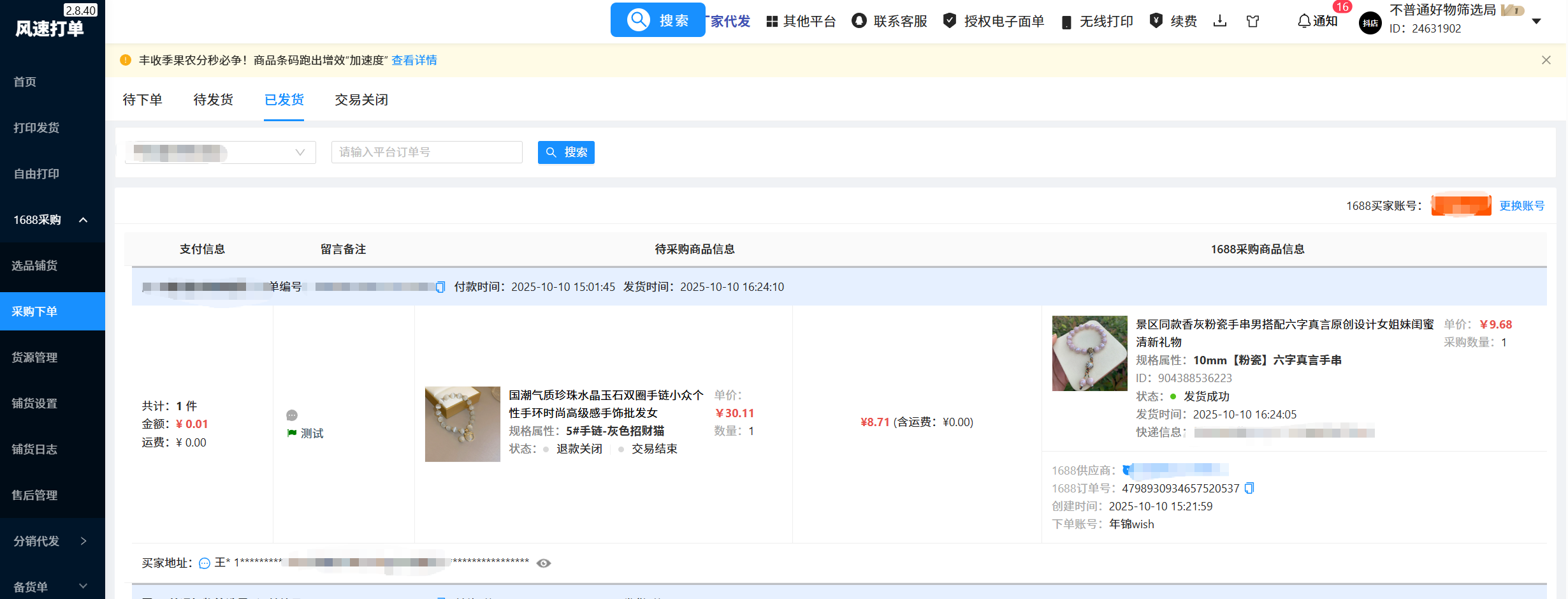Open 货源管理 in the sidebar

coord(34,357)
